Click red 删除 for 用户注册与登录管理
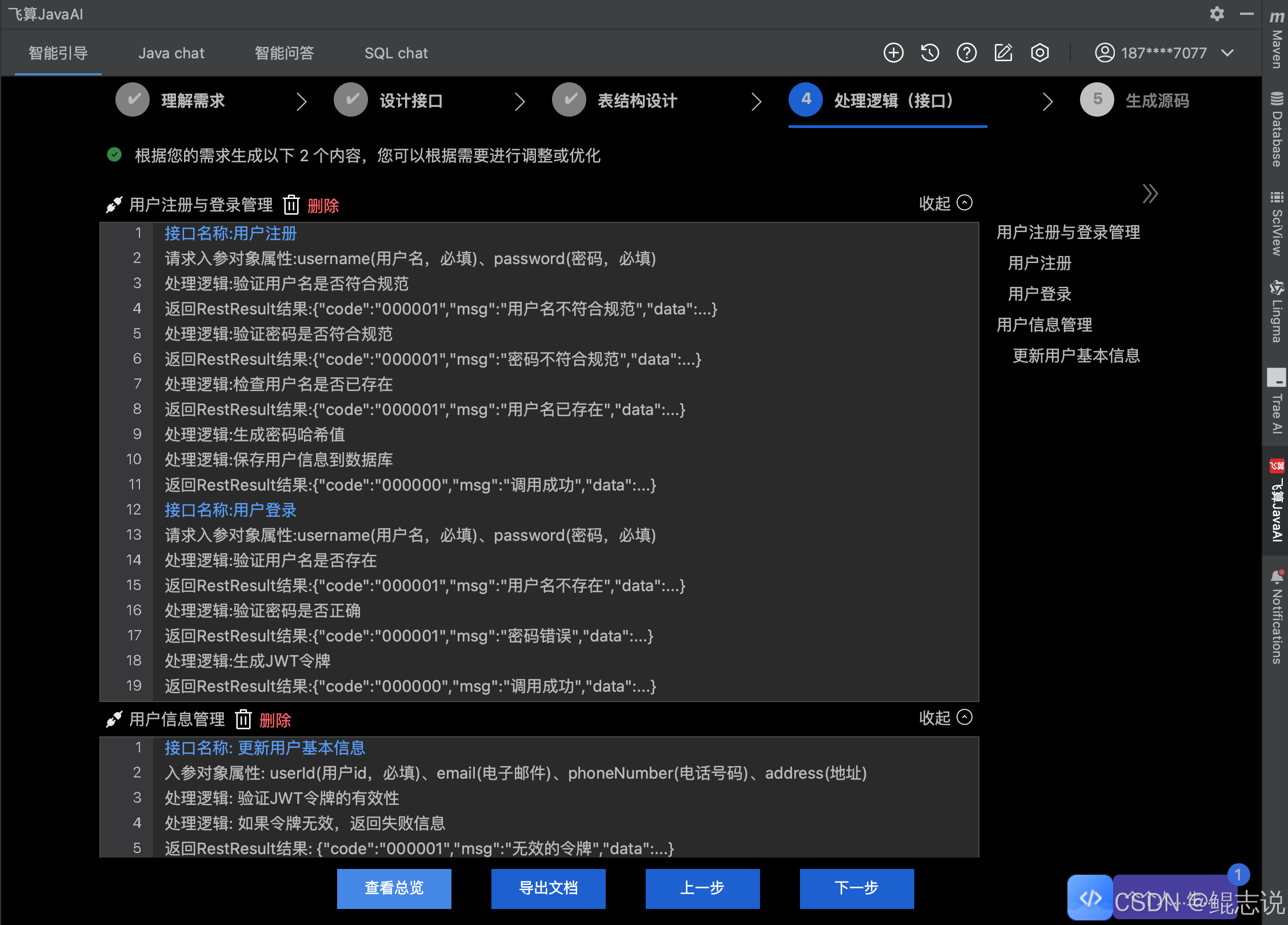 pyautogui.click(x=323, y=205)
